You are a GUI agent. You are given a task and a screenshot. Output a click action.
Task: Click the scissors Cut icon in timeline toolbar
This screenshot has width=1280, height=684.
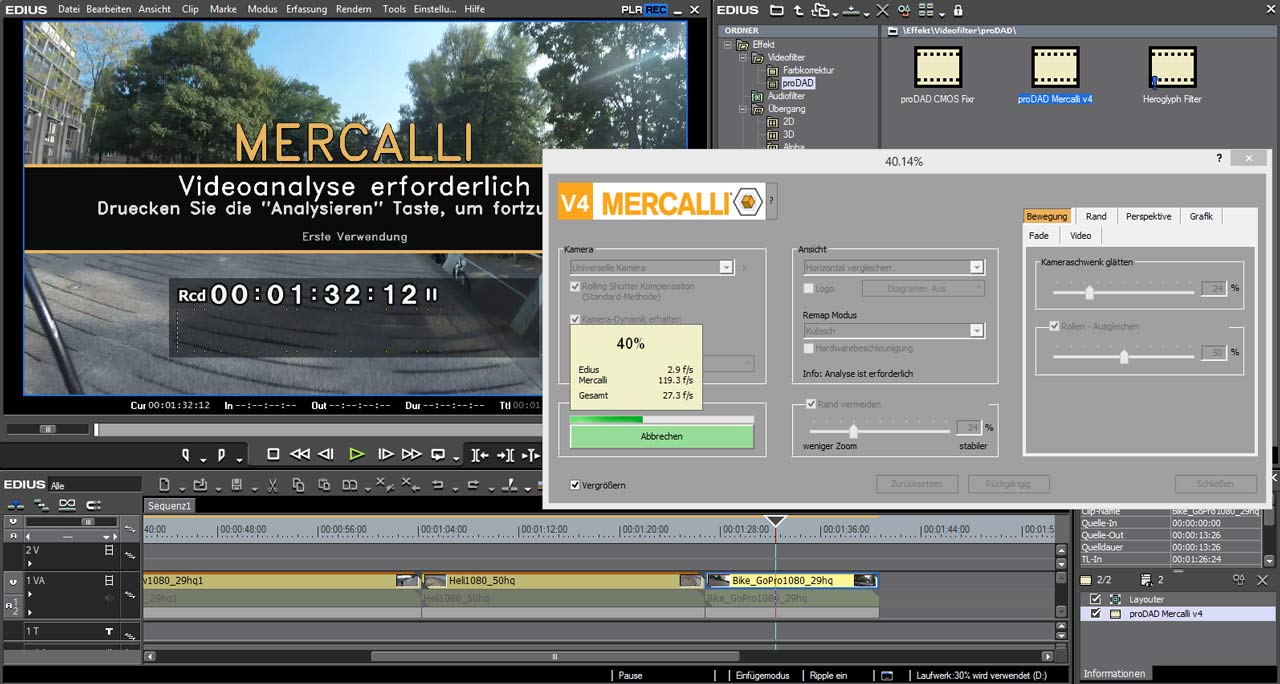271,485
